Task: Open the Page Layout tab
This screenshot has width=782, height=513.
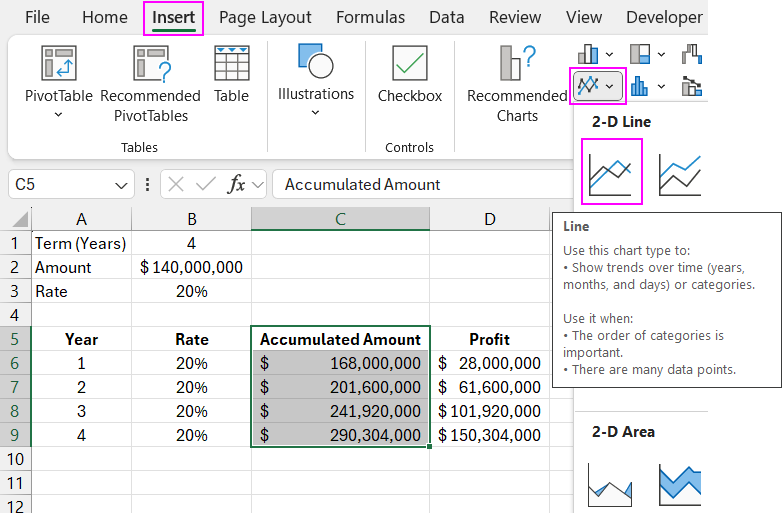Action: 265,18
